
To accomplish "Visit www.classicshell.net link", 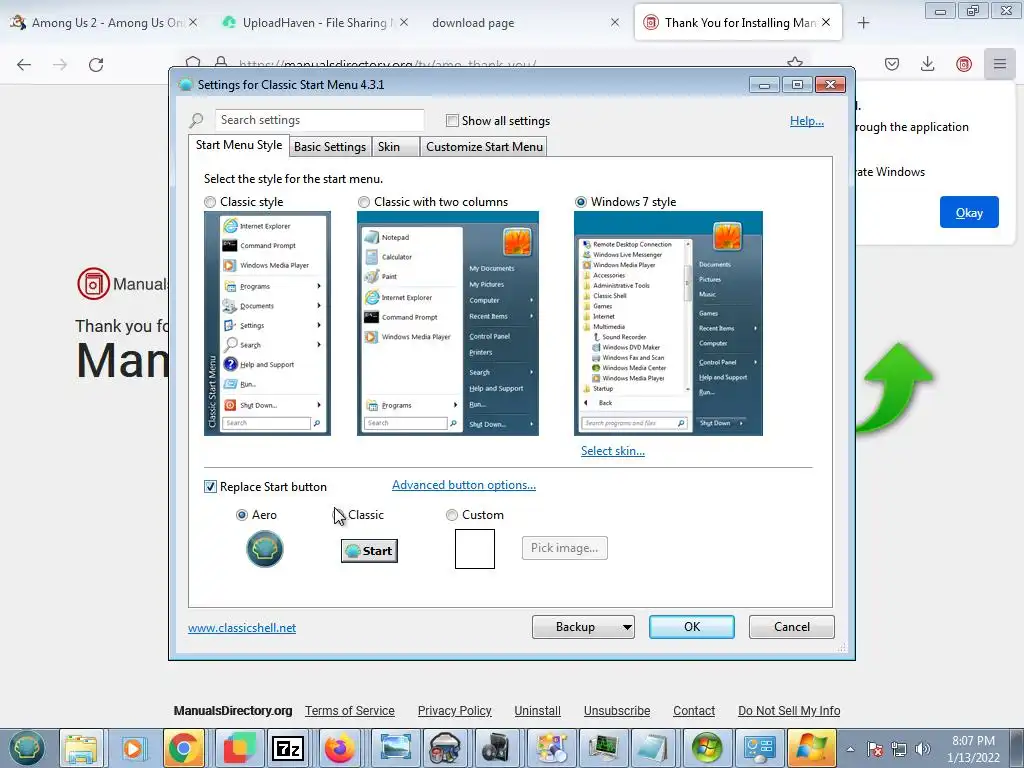I will 242,628.
